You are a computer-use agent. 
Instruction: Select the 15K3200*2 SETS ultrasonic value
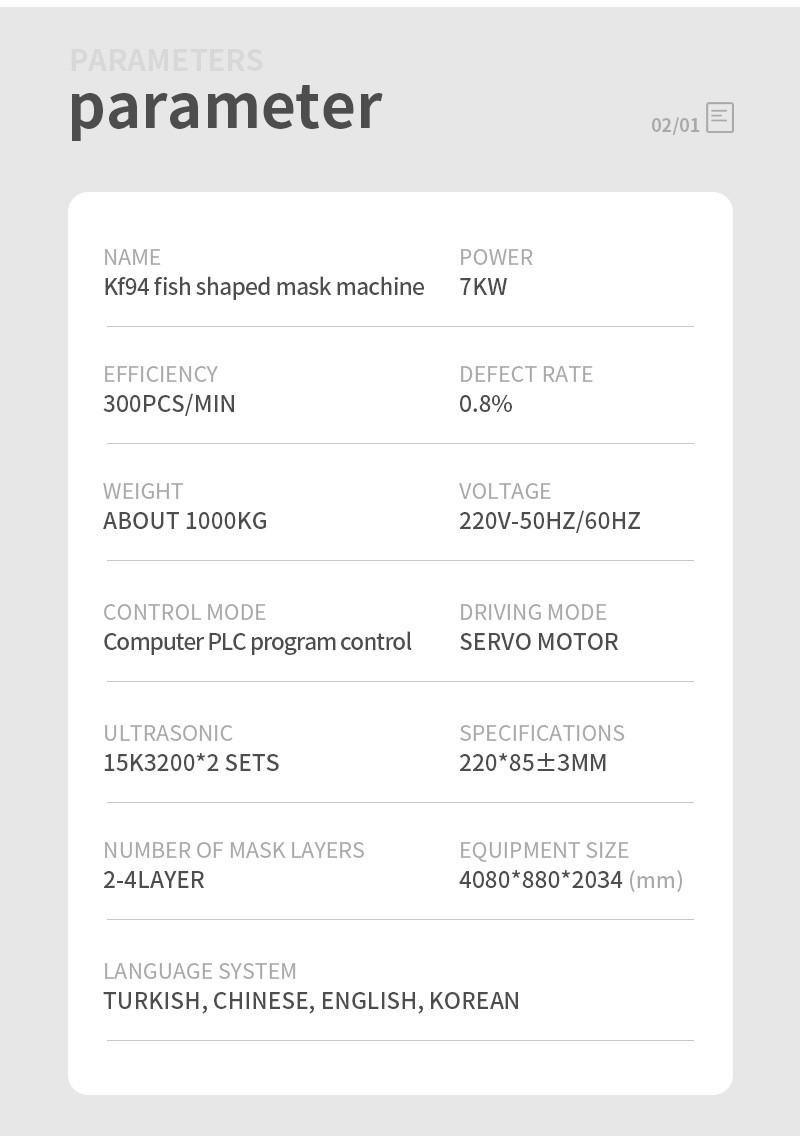(x=191, y=763)
